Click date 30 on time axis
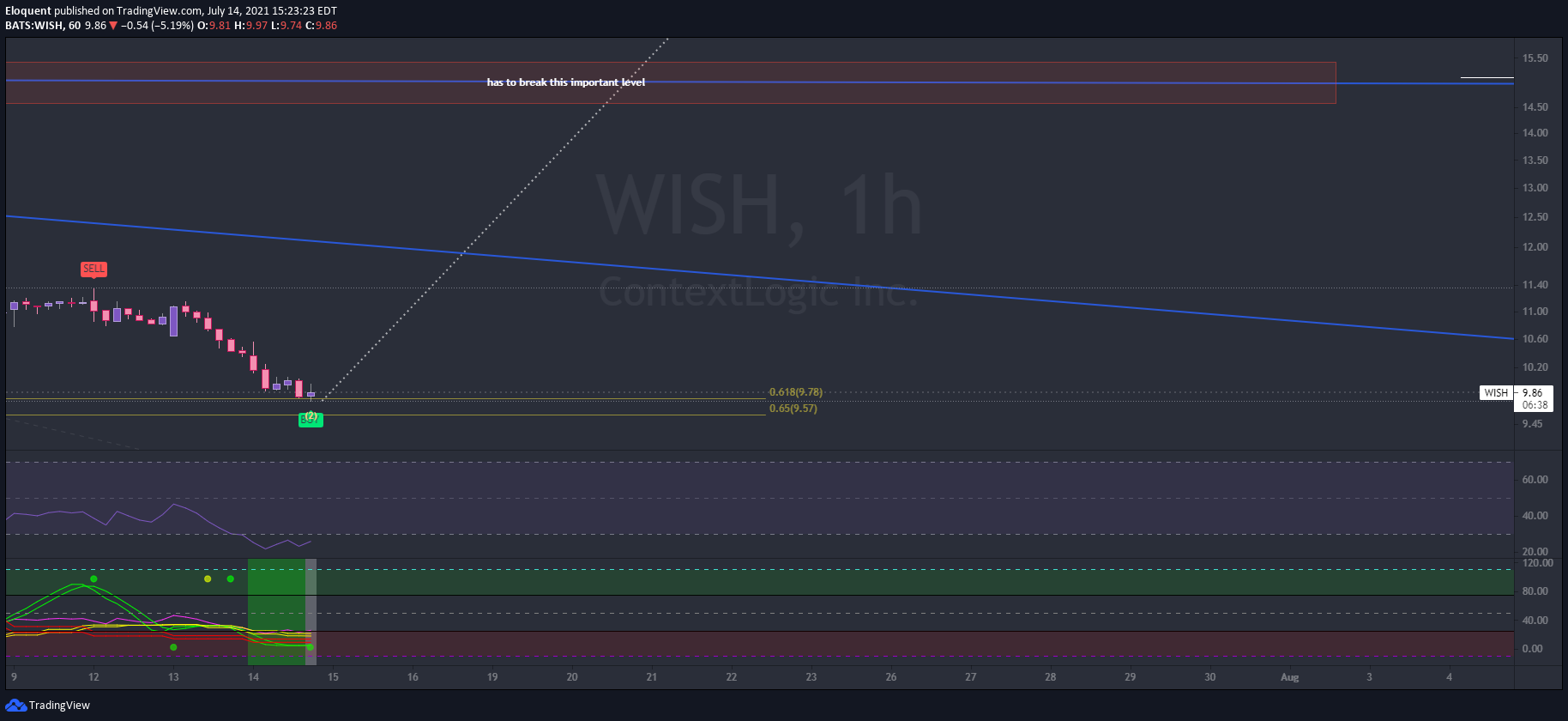This screenshot has width=1568, height=721. click(x=1209, y=677)
